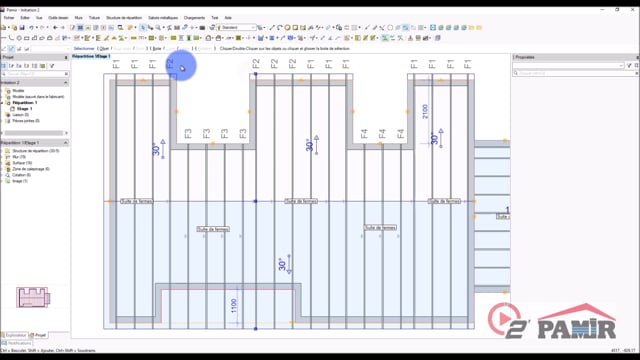Viewport: 640px width, 360px height.
Task: Click the first blue globe view icon
Action: tap(441, 28)
